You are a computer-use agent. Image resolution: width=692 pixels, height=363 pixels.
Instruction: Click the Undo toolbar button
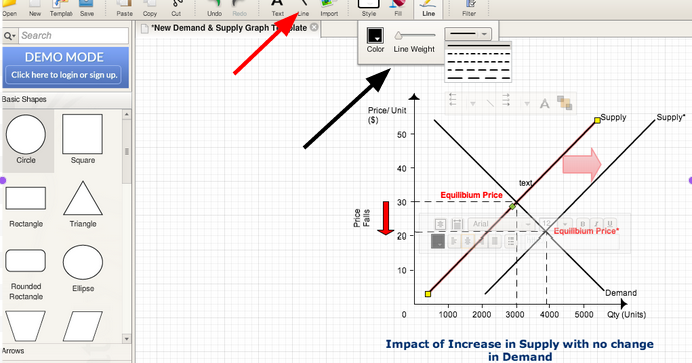214,8
